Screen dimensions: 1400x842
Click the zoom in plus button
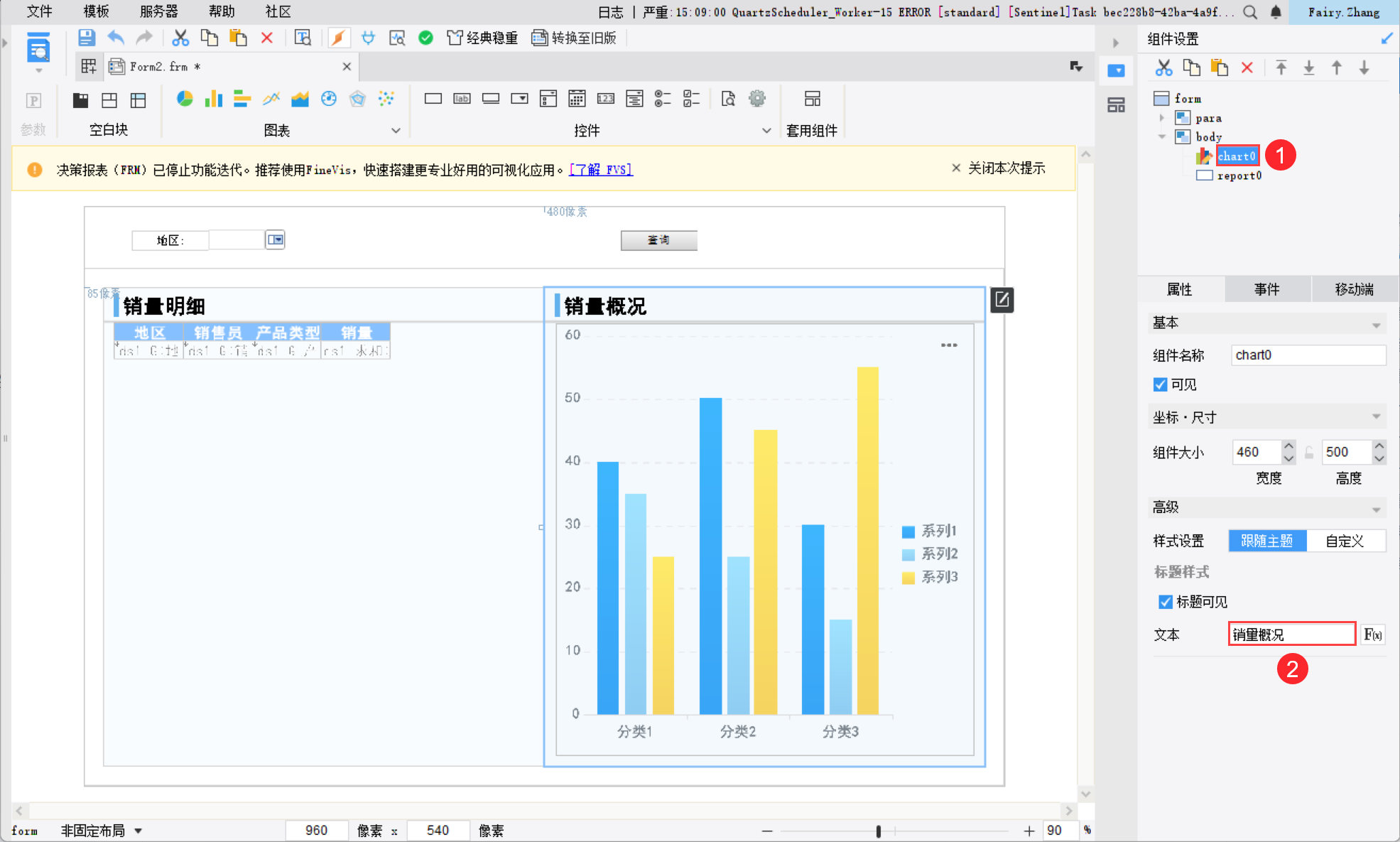(1029, 831)
